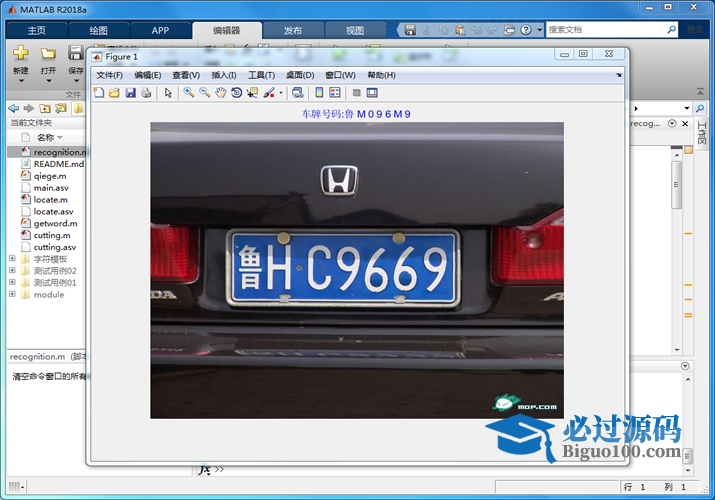Viewport: 715px width, 500px height.
Task: Click the switch windows icon in quick access
Action: pyautogui.click(x=509, y=30)
